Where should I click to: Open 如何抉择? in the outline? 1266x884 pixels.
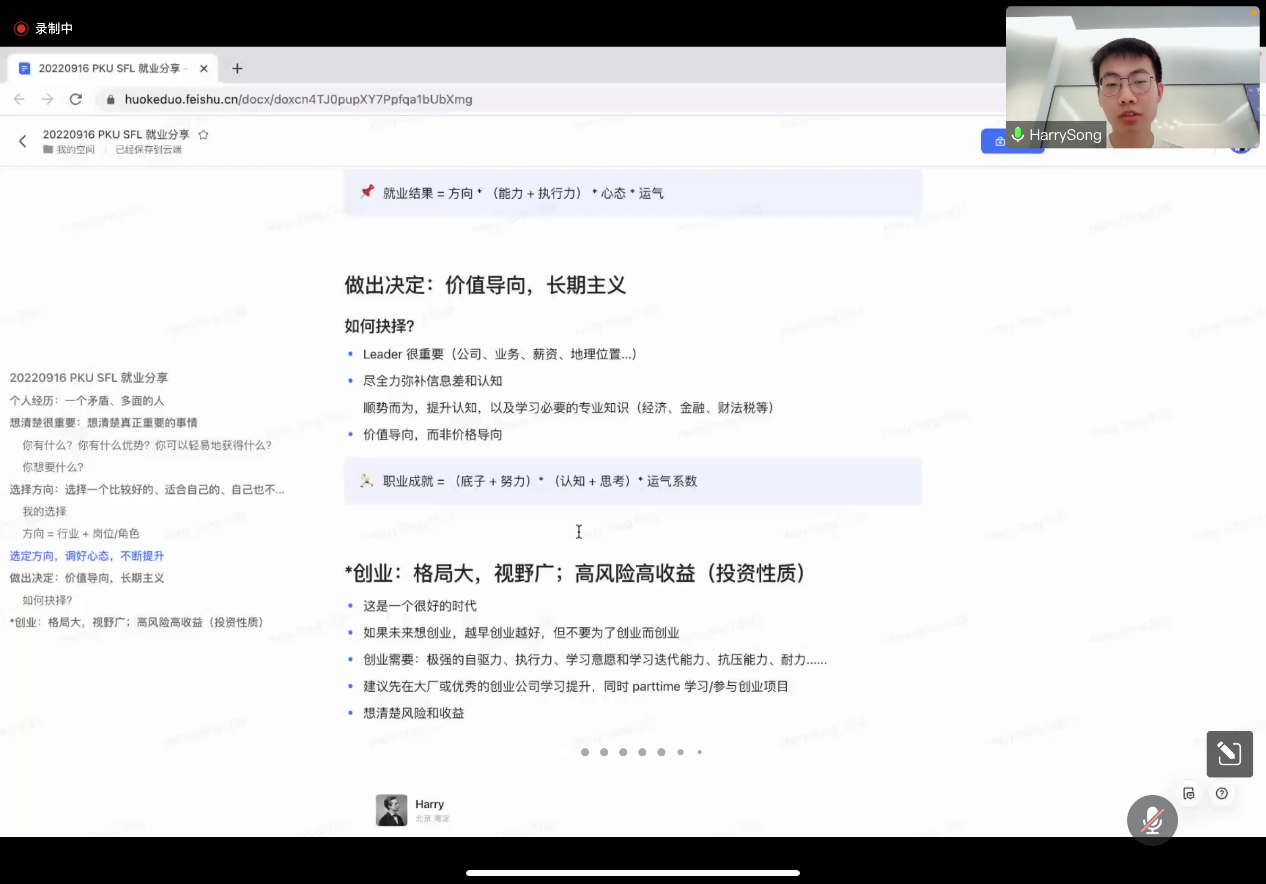pyautogui.click(x=47, y=600)
